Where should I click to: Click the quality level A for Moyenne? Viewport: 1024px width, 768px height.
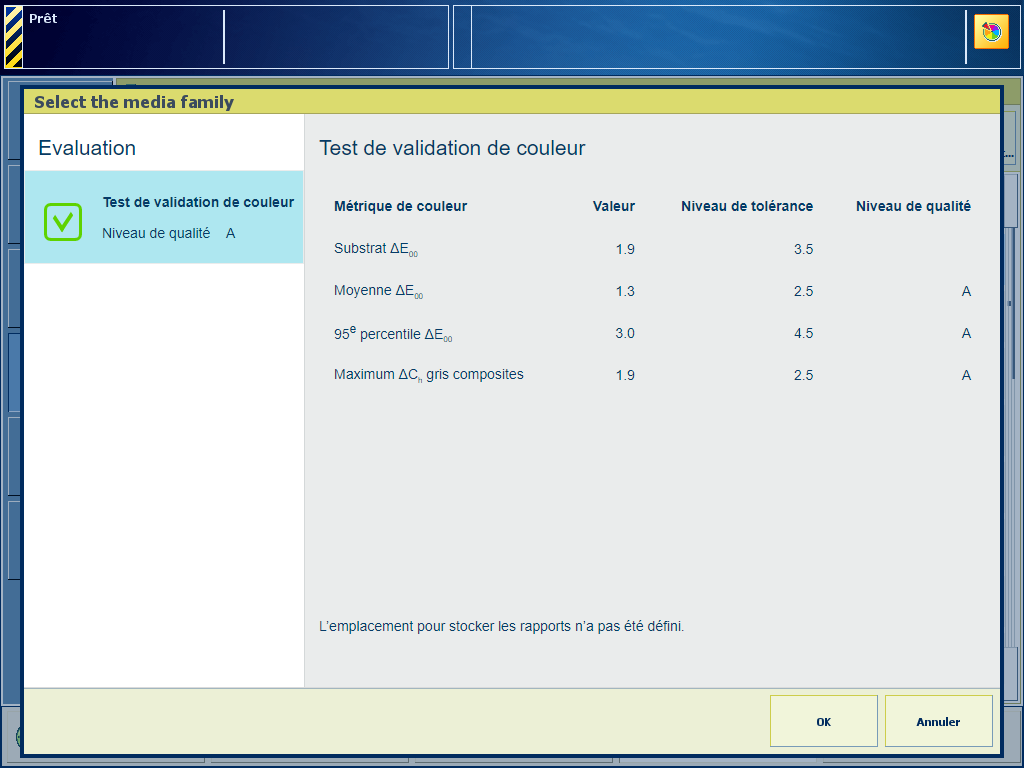(x=966, y=291)
